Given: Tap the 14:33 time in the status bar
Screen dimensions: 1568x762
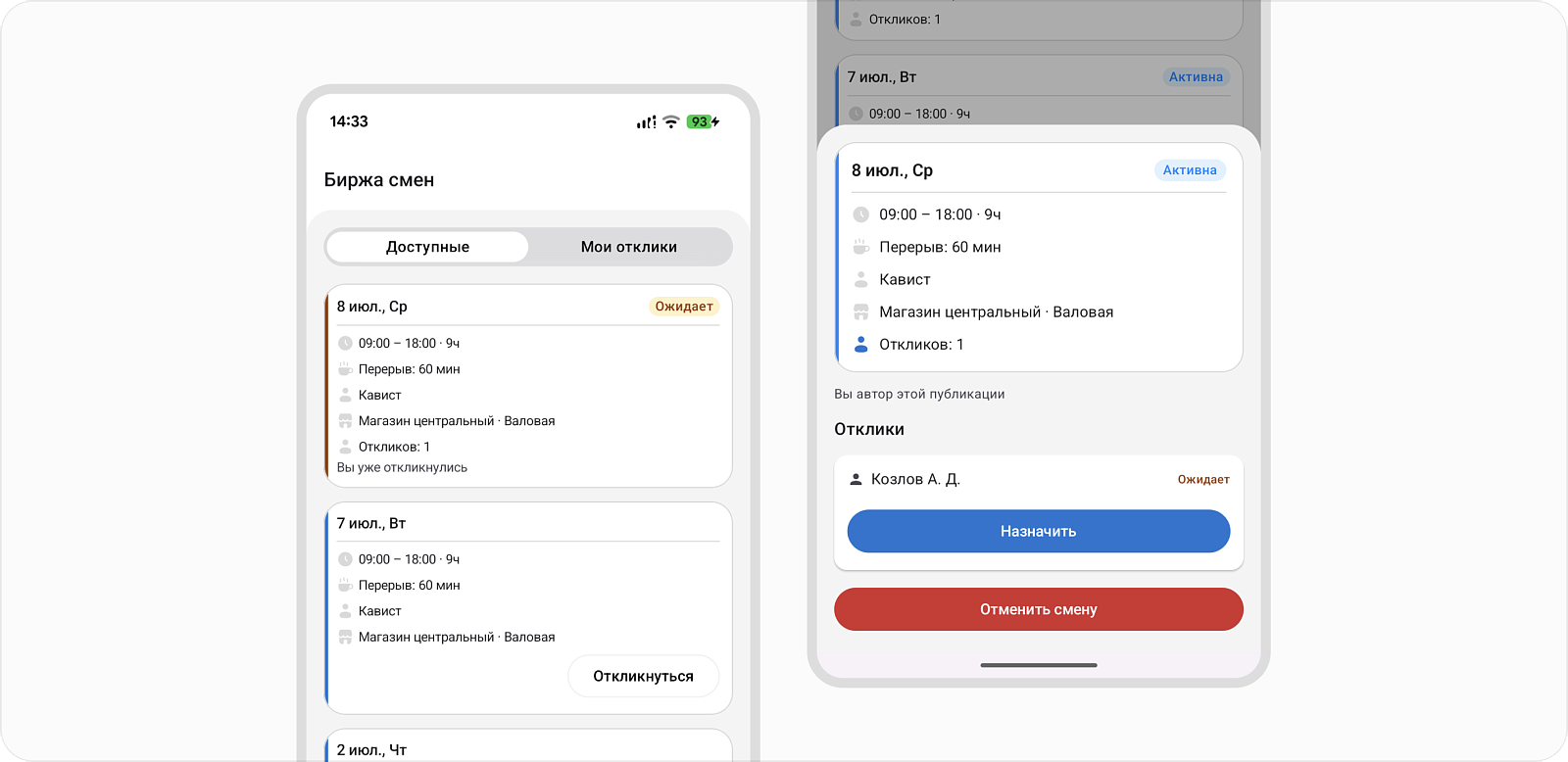Looking at the screenshot, I should [349, 121].
